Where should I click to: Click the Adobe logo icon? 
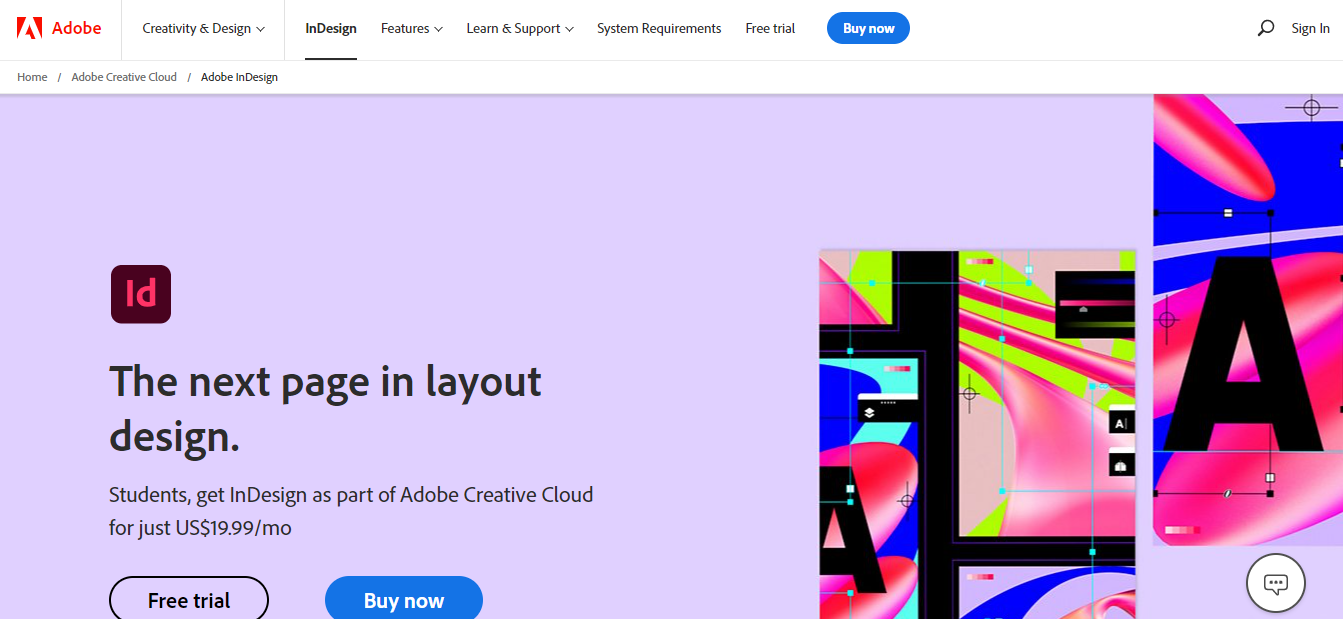(x=29, y=28)
